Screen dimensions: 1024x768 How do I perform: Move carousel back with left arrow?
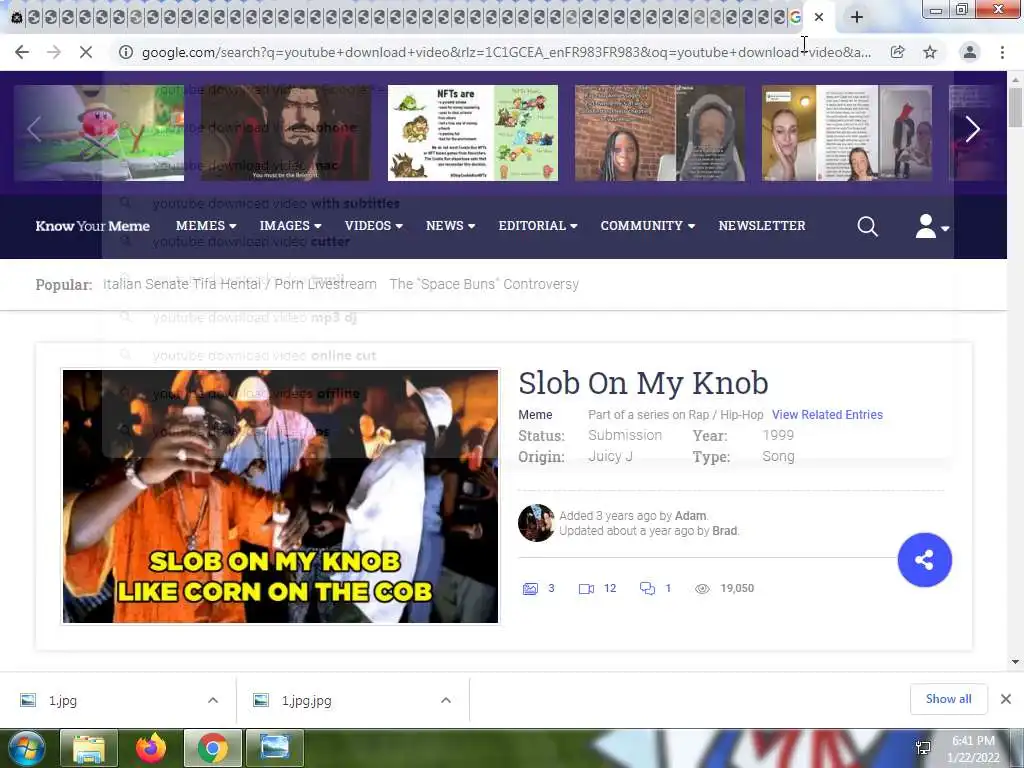coord(35,129)
